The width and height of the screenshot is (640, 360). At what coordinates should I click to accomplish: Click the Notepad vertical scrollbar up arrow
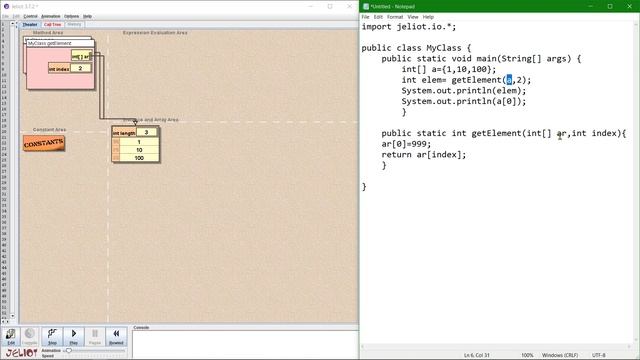coord(636,24)
